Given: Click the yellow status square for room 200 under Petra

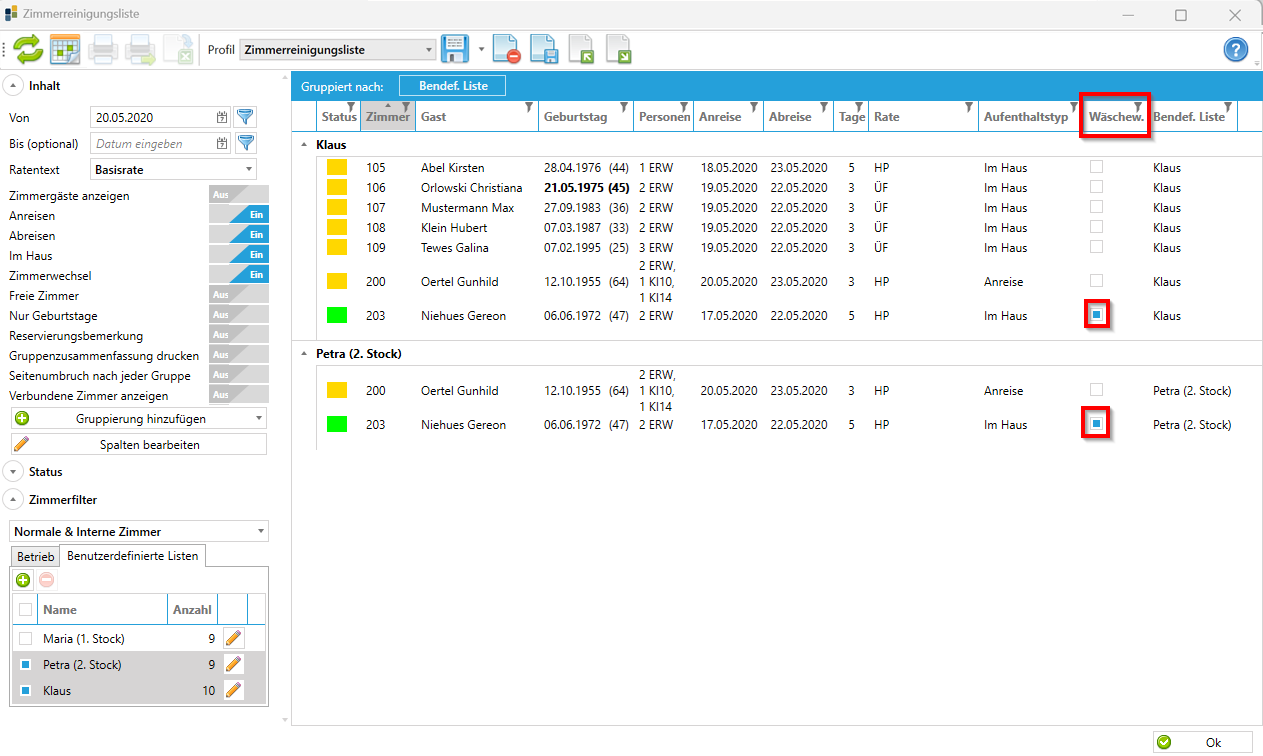Looking at the screenshot, I should [x=337, y=390].
